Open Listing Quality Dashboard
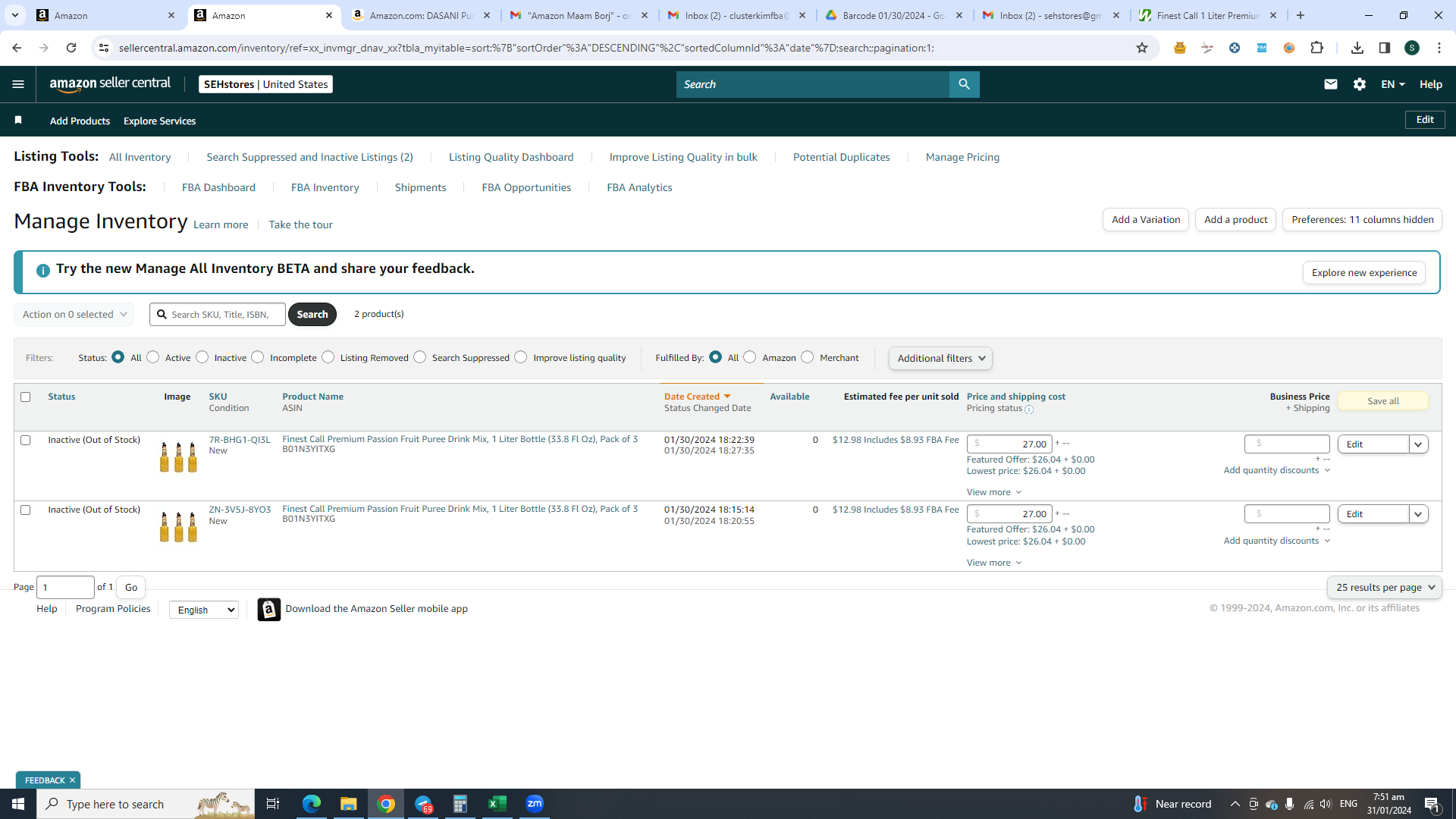Screen dimensions: 1456x819 point(511,157)
